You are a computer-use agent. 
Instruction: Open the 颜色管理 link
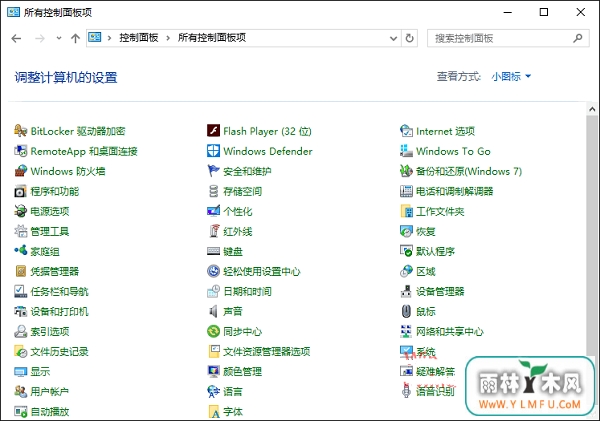pyautogui.click(x=243, y=372)
